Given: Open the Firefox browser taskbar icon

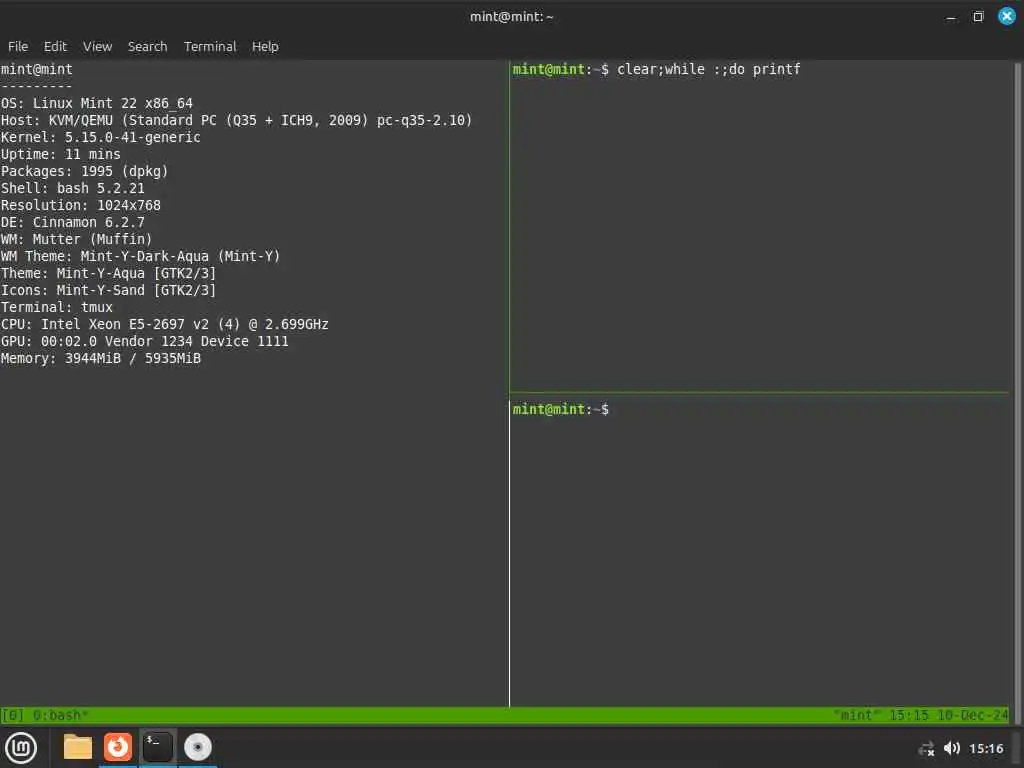Looking at the screenshot, I should coord(118,747).
